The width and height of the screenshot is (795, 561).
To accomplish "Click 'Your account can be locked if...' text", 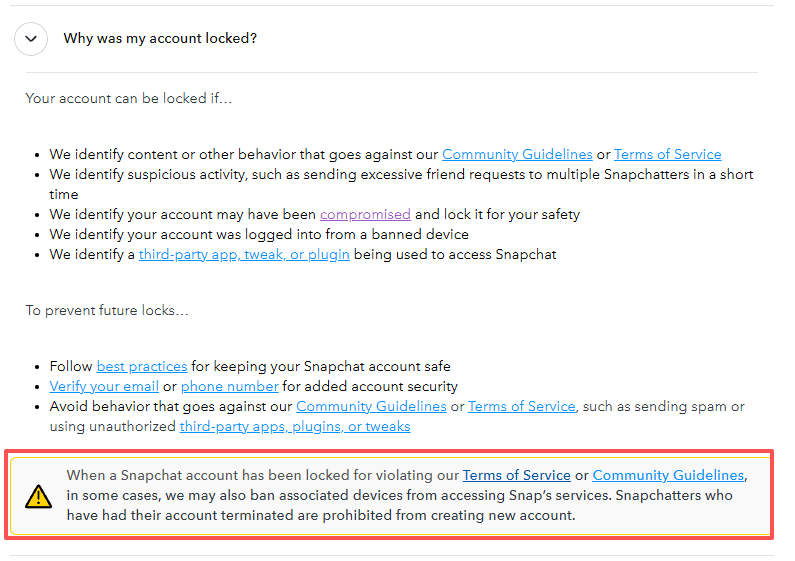I will click(129, 98).
